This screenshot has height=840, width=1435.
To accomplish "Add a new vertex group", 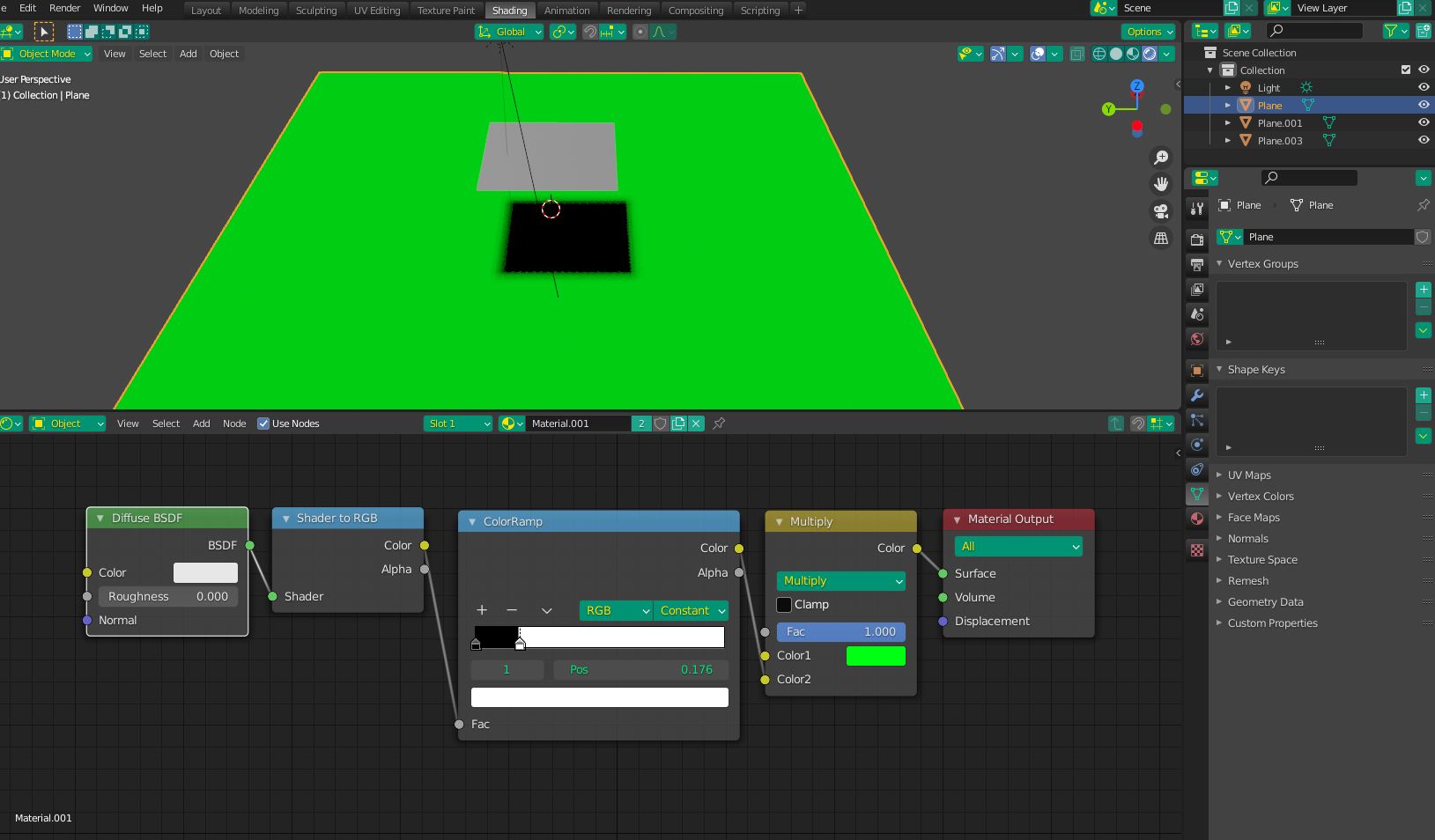I will 1424,290.
